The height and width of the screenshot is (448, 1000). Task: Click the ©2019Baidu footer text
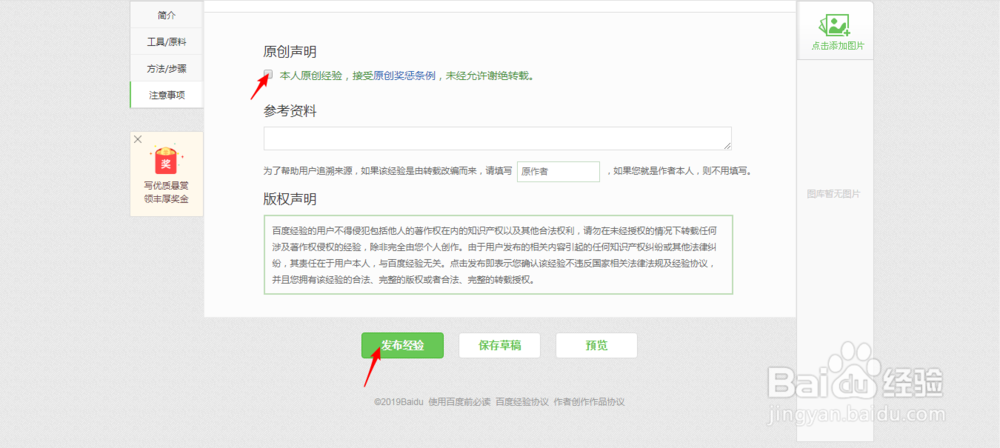(399, 402)
